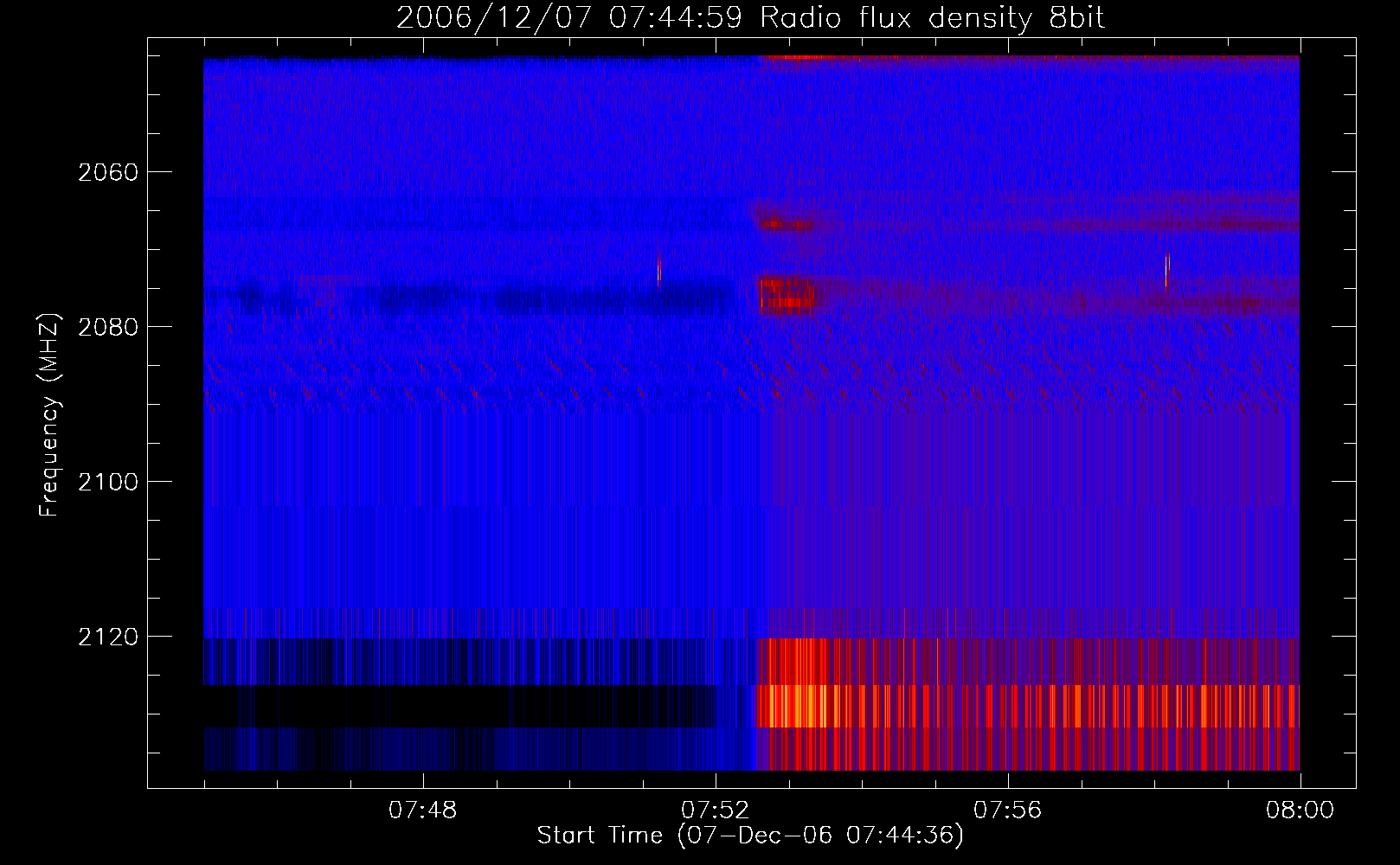Click the "Start Time (07-Dec-06 07:44:36)" label

click(750, 836)
